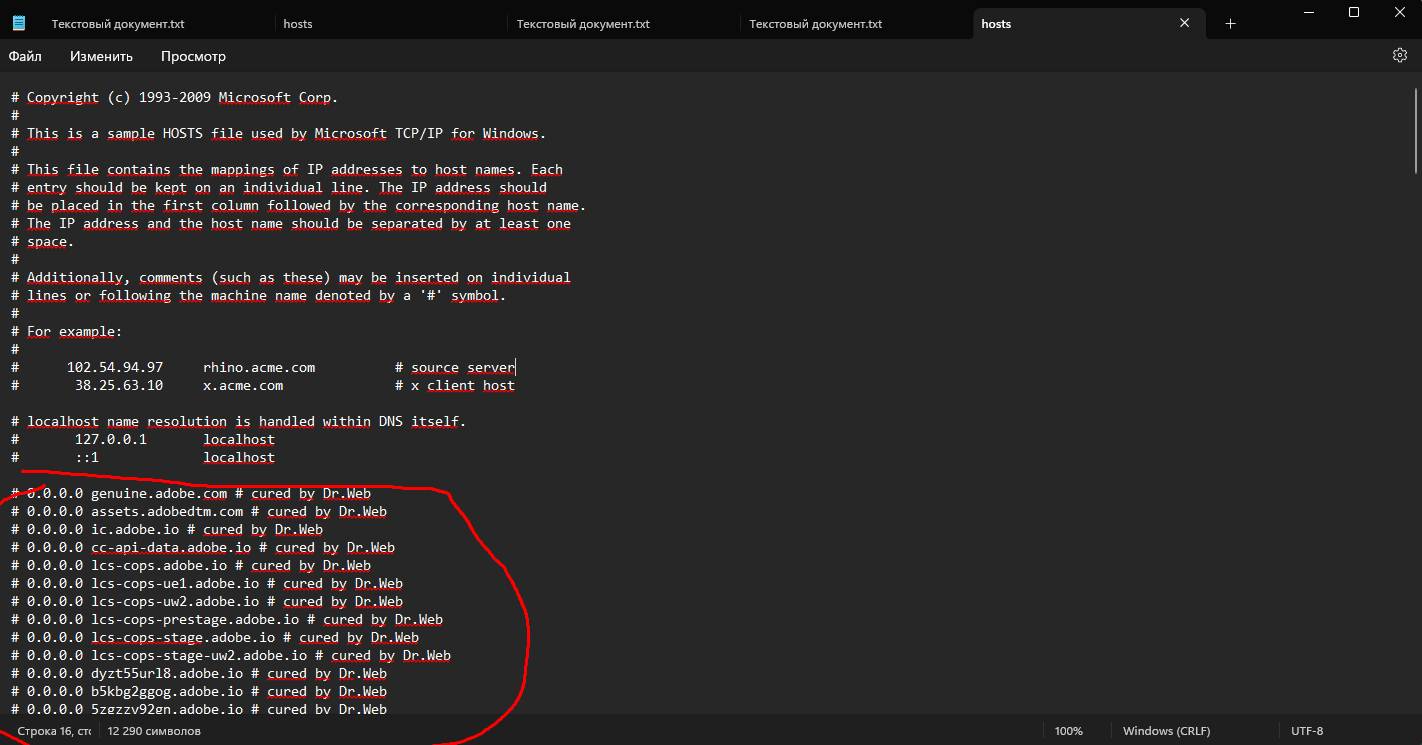Viewport: 1422px width, 745px height.
Task: Minimize the Notepad window
Action: coord(1308,12)
